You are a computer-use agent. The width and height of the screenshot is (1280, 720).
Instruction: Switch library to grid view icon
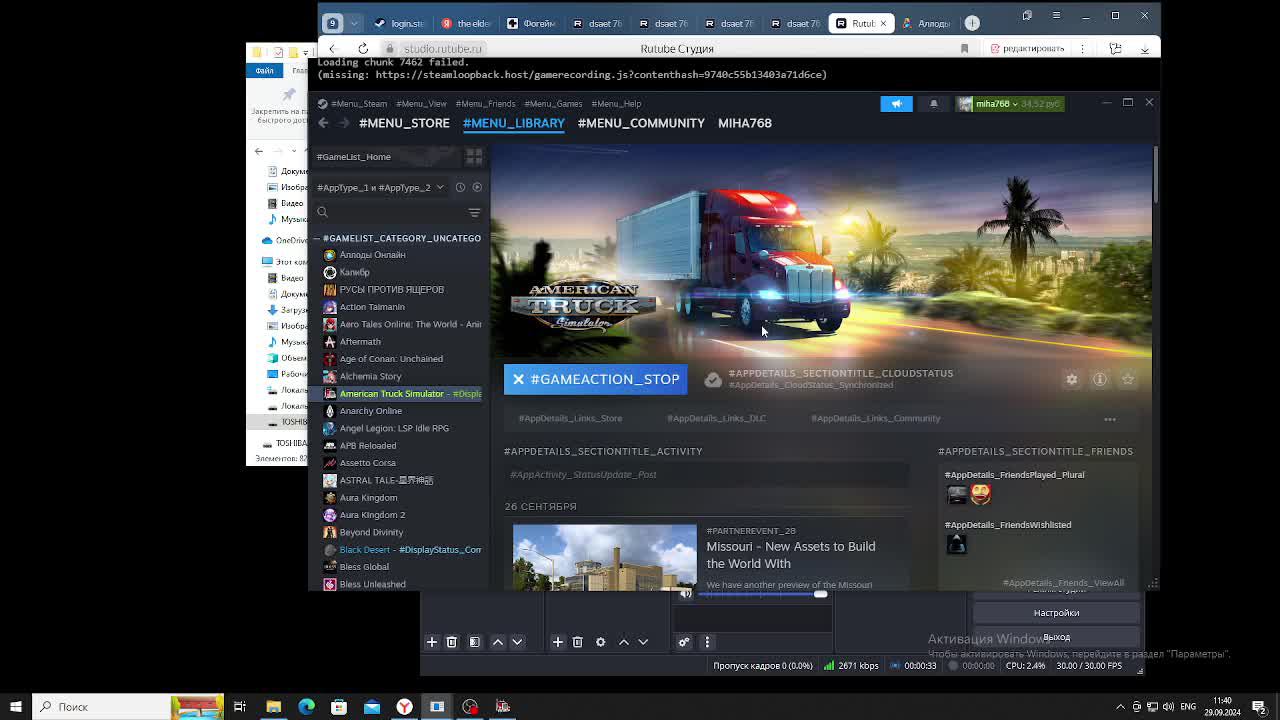click(x=474, y=157)
